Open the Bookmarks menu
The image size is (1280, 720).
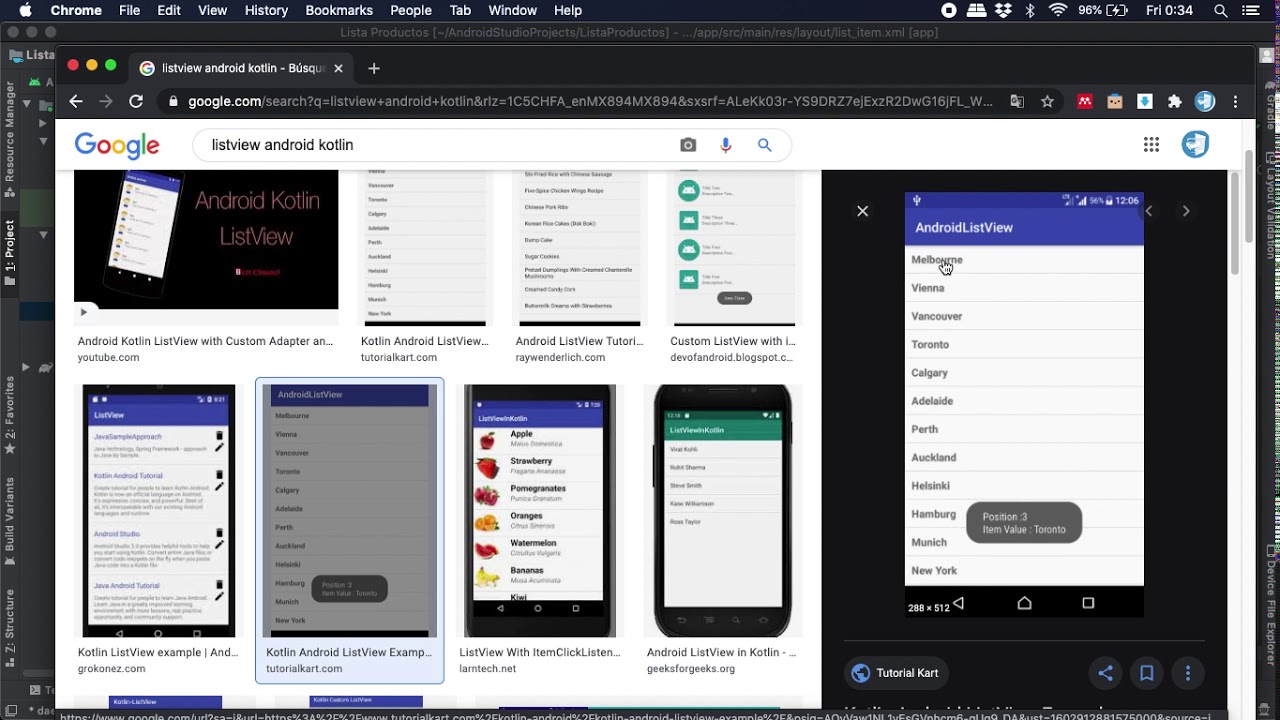pos(339,10)
